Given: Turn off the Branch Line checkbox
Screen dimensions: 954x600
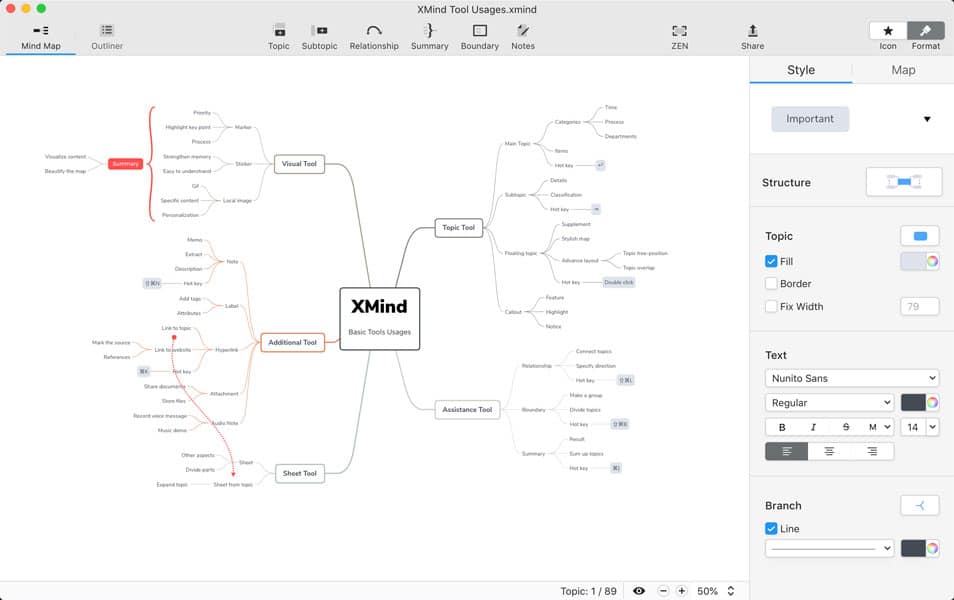Looking at the screenshot, I should point(772,528).
